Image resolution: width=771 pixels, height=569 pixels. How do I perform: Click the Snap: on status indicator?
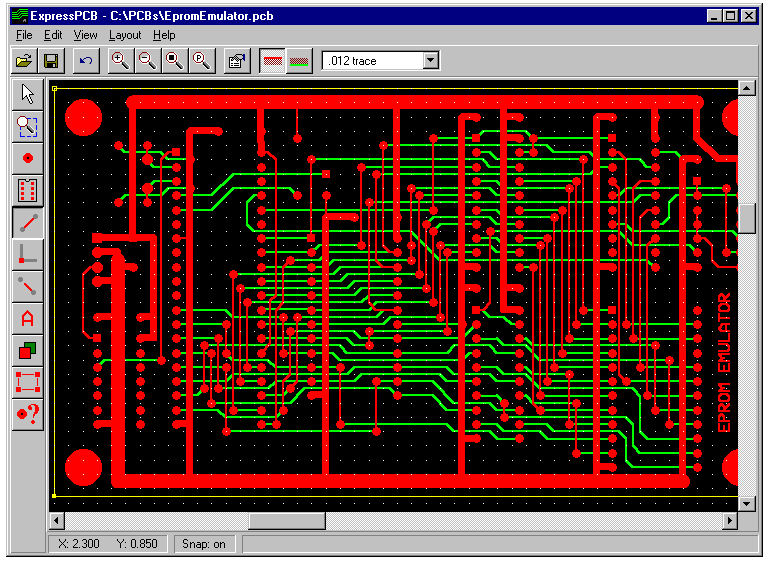pyautogui.click(x=204, y=544)
